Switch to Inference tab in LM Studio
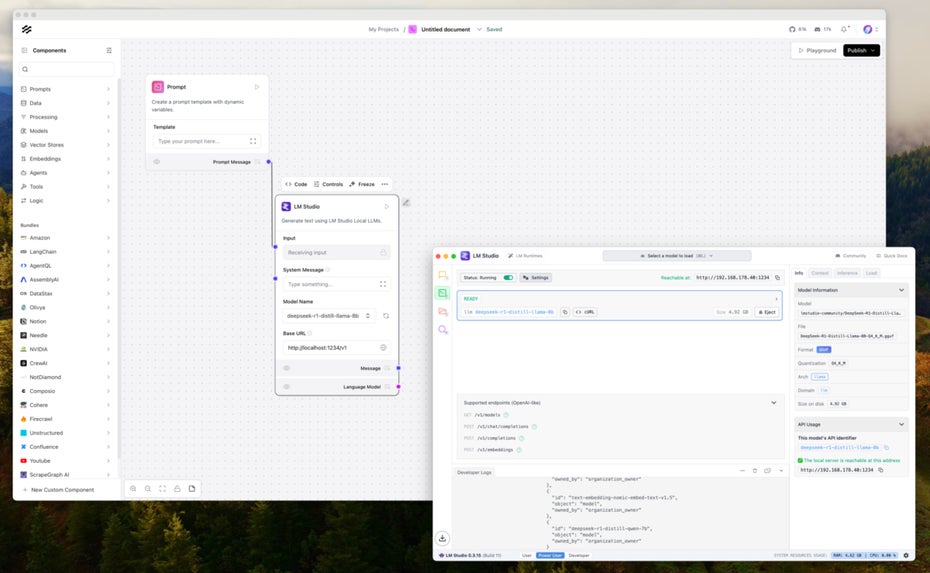Screen dimensions: 930x573 click(x=847, y=273)
